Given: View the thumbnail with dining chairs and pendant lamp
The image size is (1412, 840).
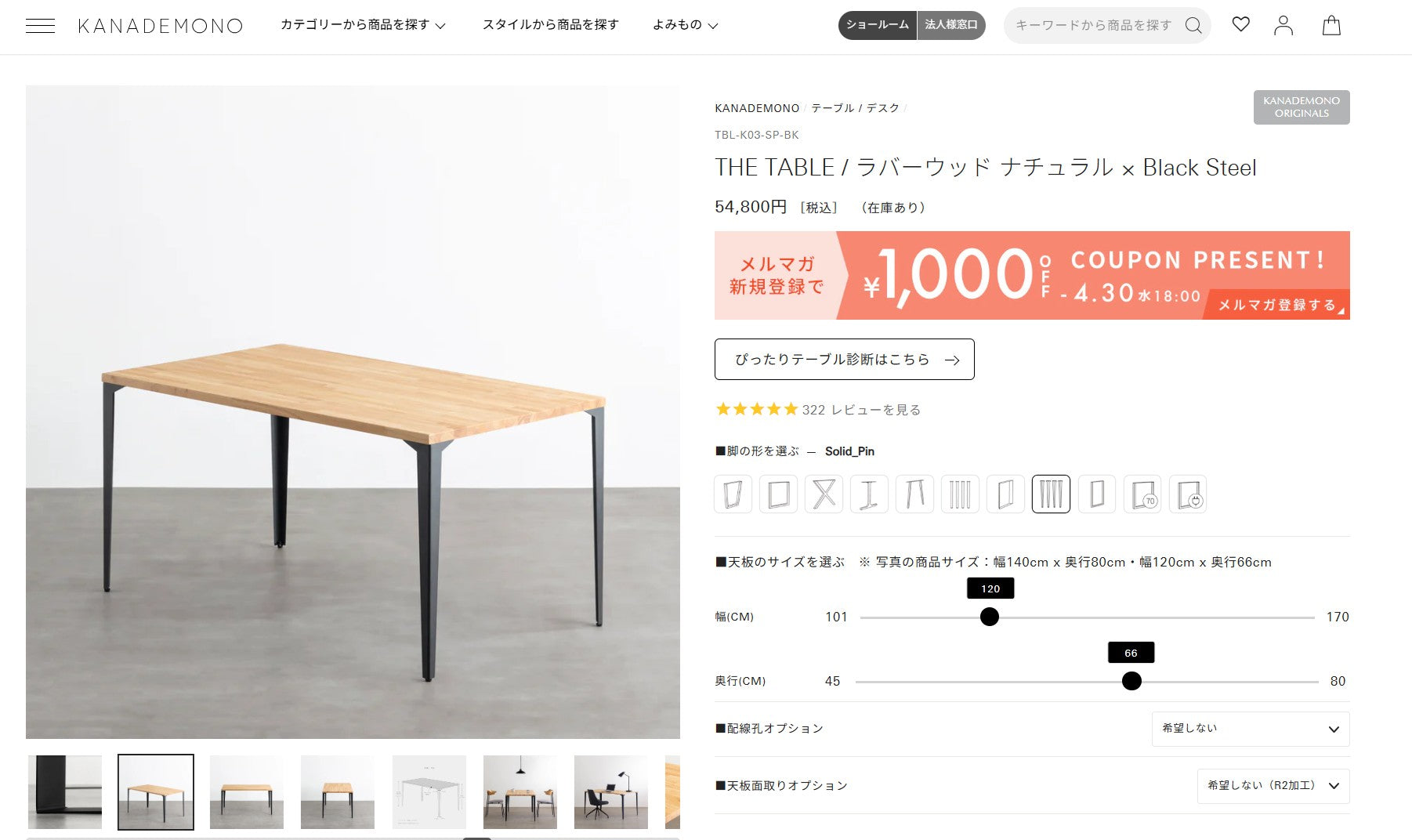Looking at the screenshot, I should [520, 791].
